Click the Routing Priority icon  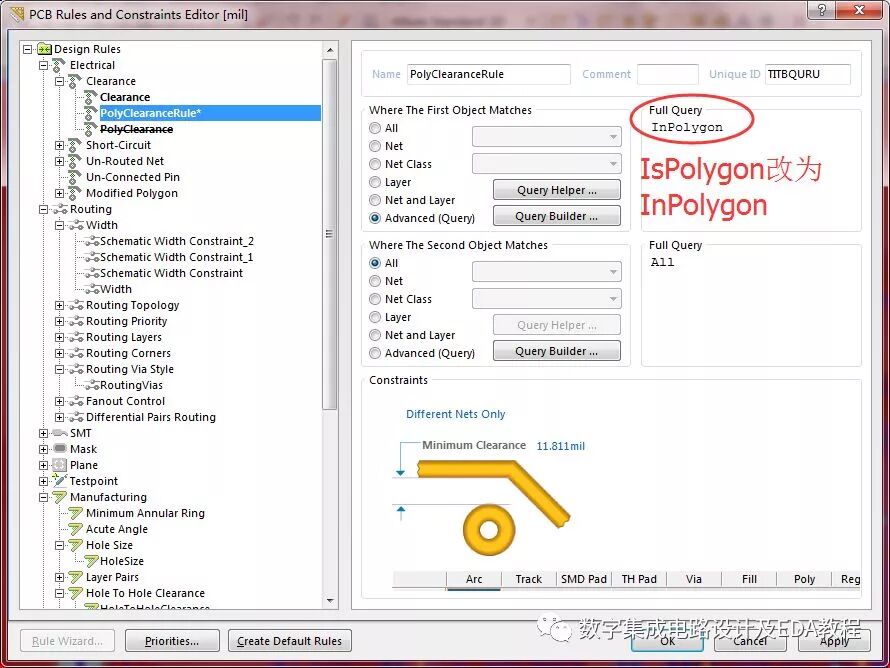pyautogui.click(x=76, y=321)
